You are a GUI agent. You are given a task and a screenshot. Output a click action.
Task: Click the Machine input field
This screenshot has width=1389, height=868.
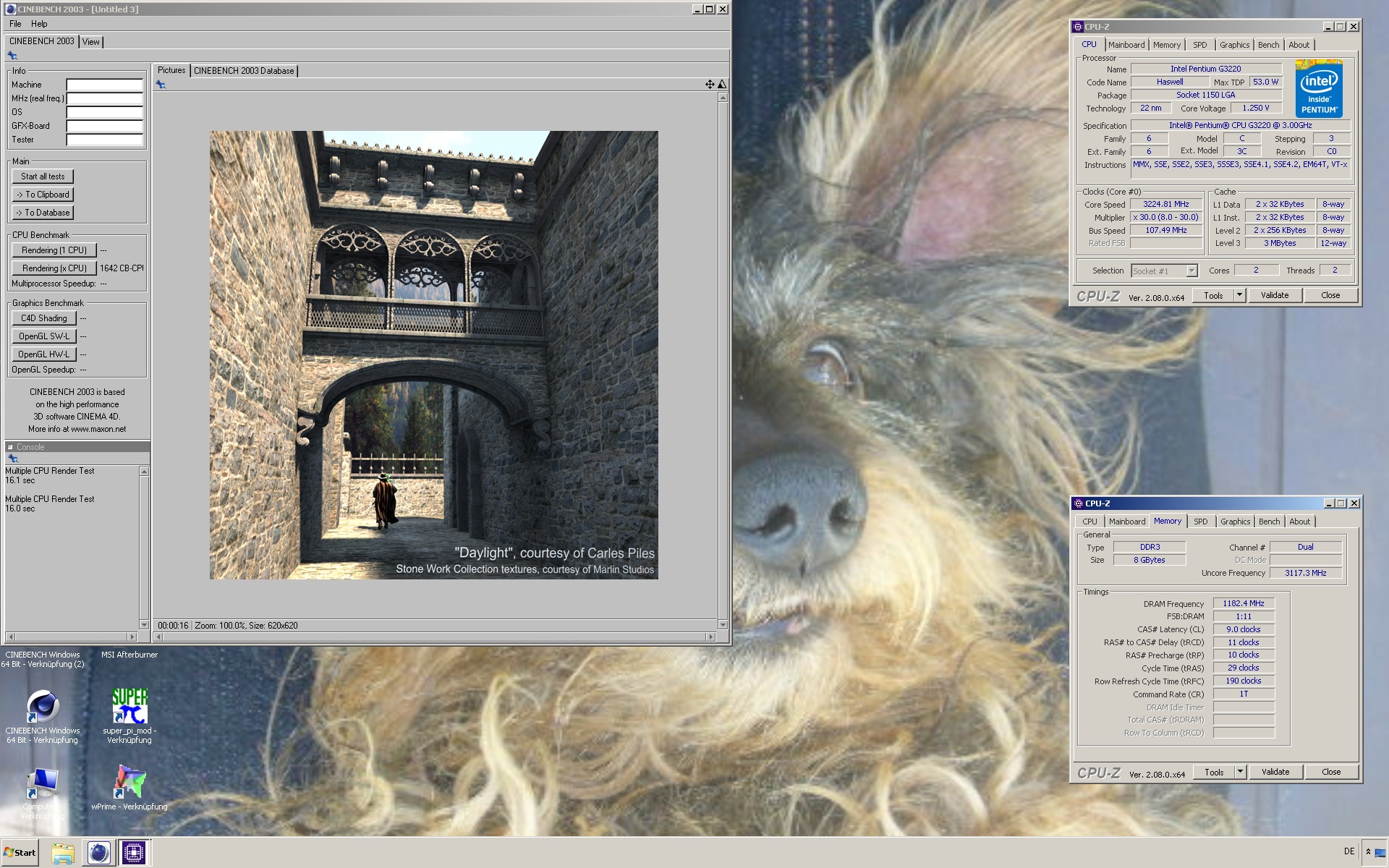coord(105,85)
